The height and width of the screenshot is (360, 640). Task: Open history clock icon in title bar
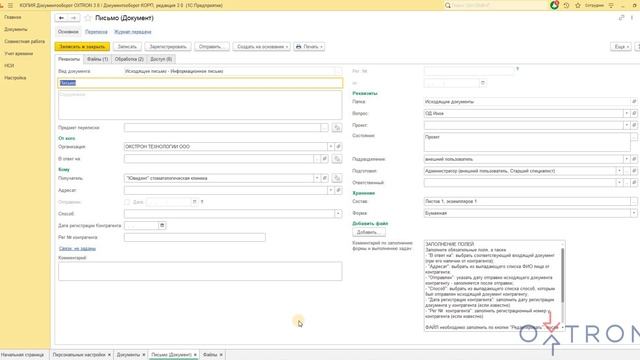566,5
